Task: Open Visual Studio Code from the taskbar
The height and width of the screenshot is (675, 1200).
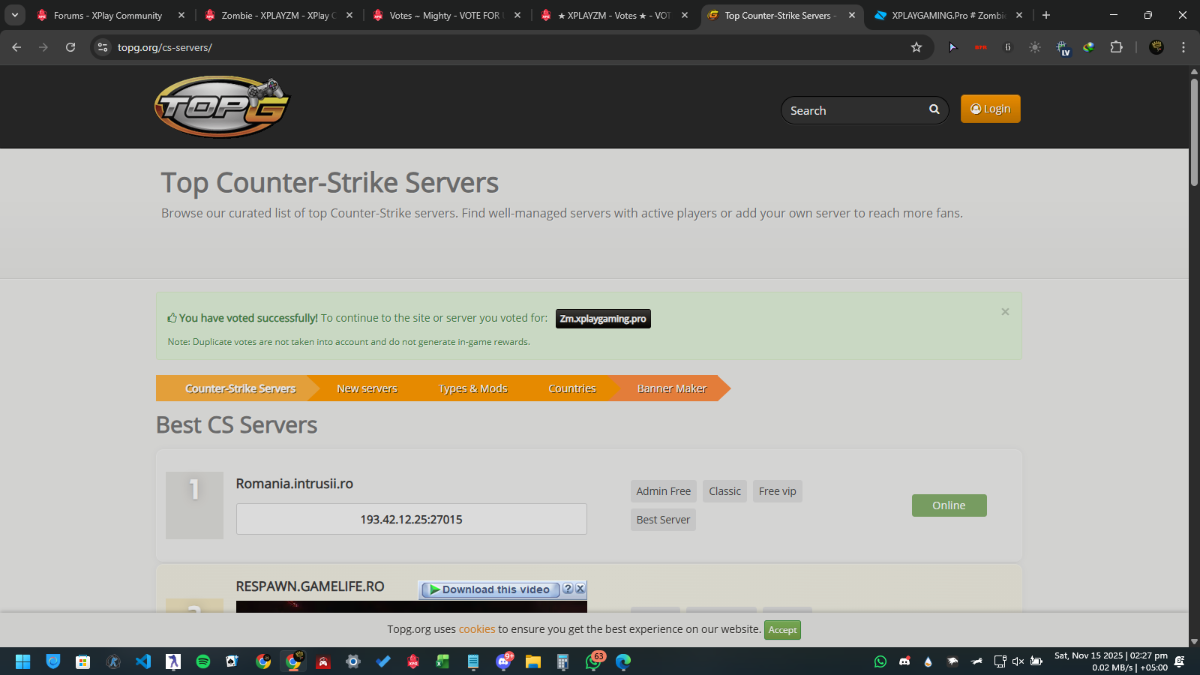Action: tap(143, 661)
